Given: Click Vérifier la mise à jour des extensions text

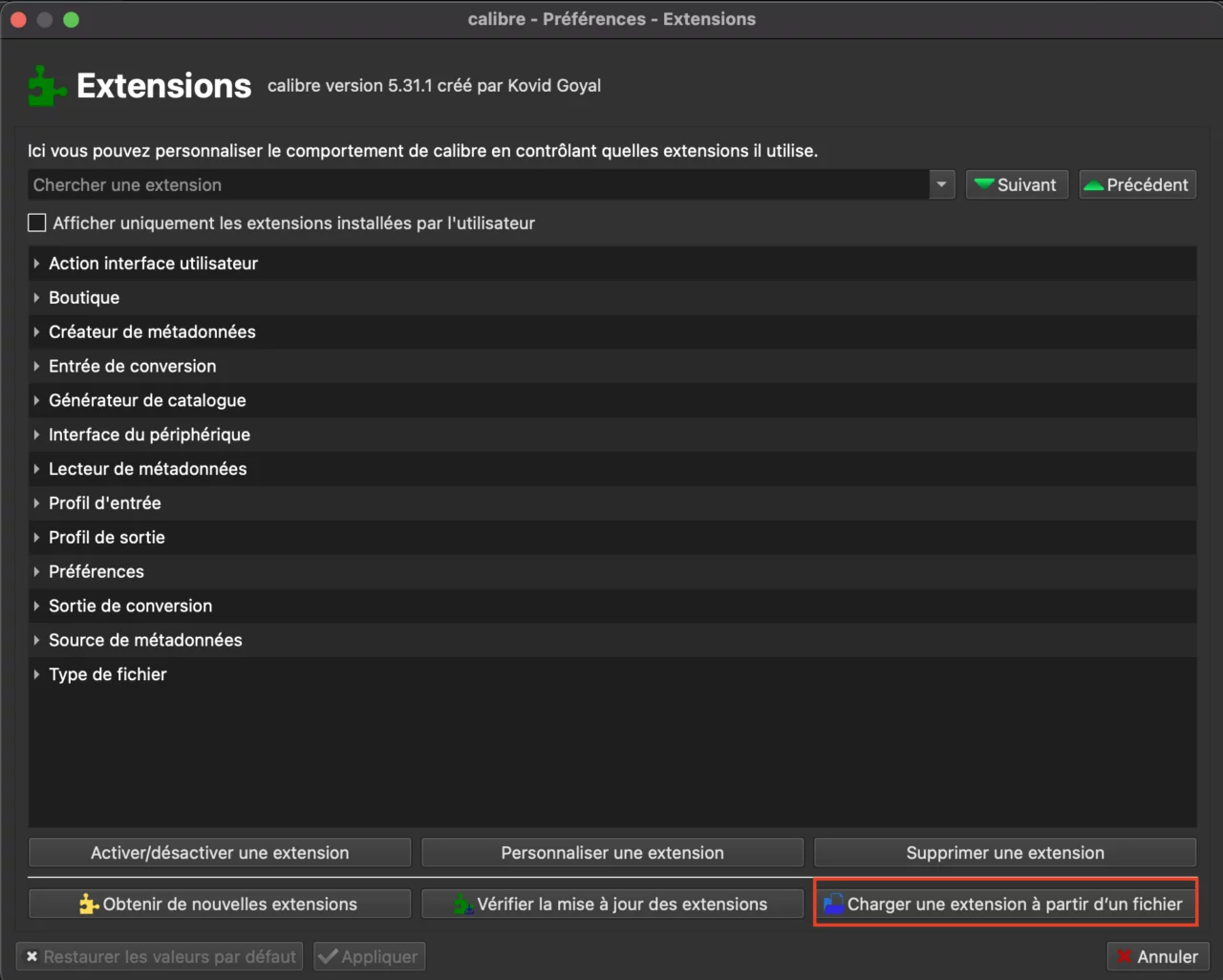Looking at the screenshot, I should click(x=622, y=904).
